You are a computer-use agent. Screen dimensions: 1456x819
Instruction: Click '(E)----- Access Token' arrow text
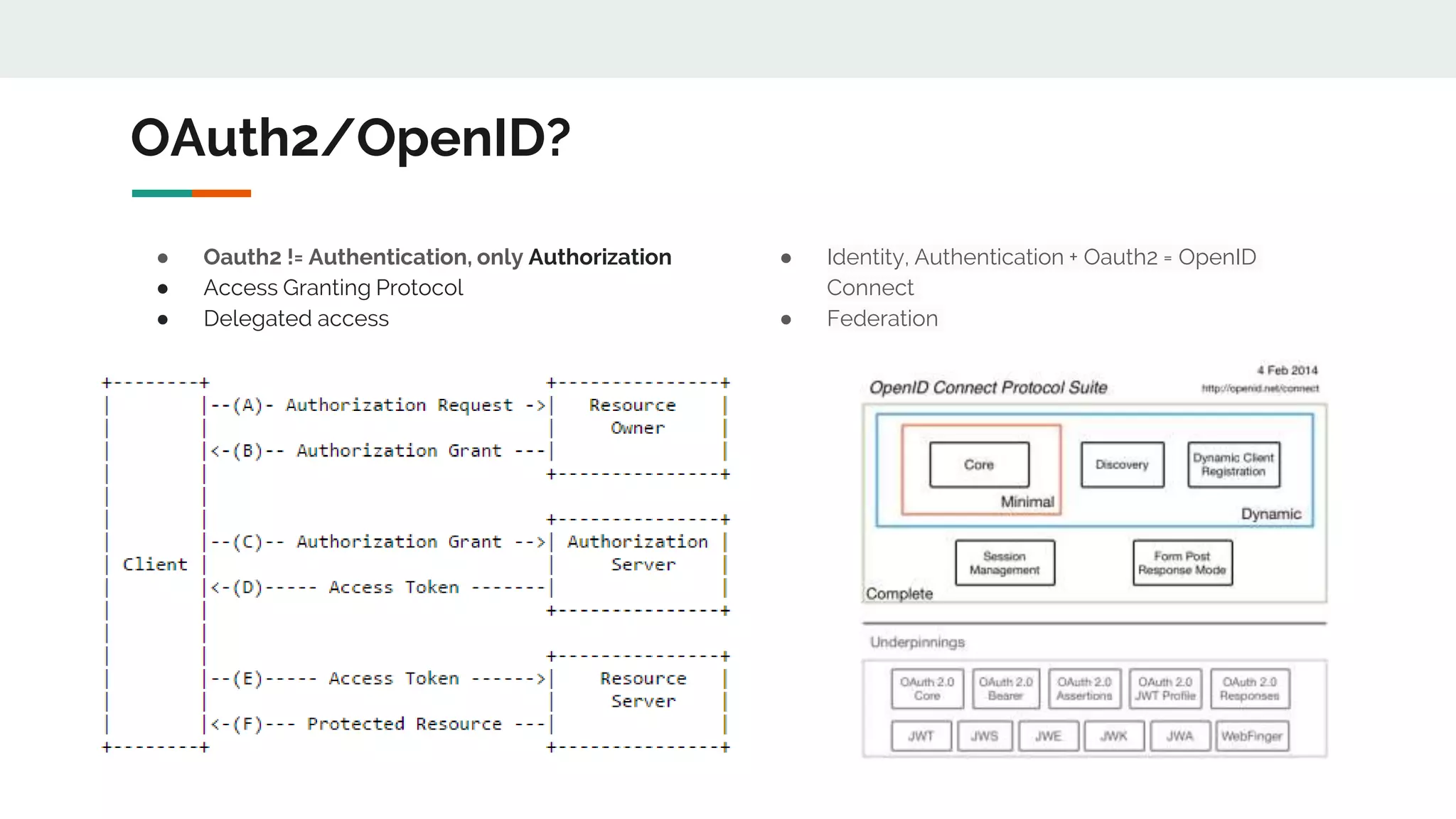click(346, 678)
